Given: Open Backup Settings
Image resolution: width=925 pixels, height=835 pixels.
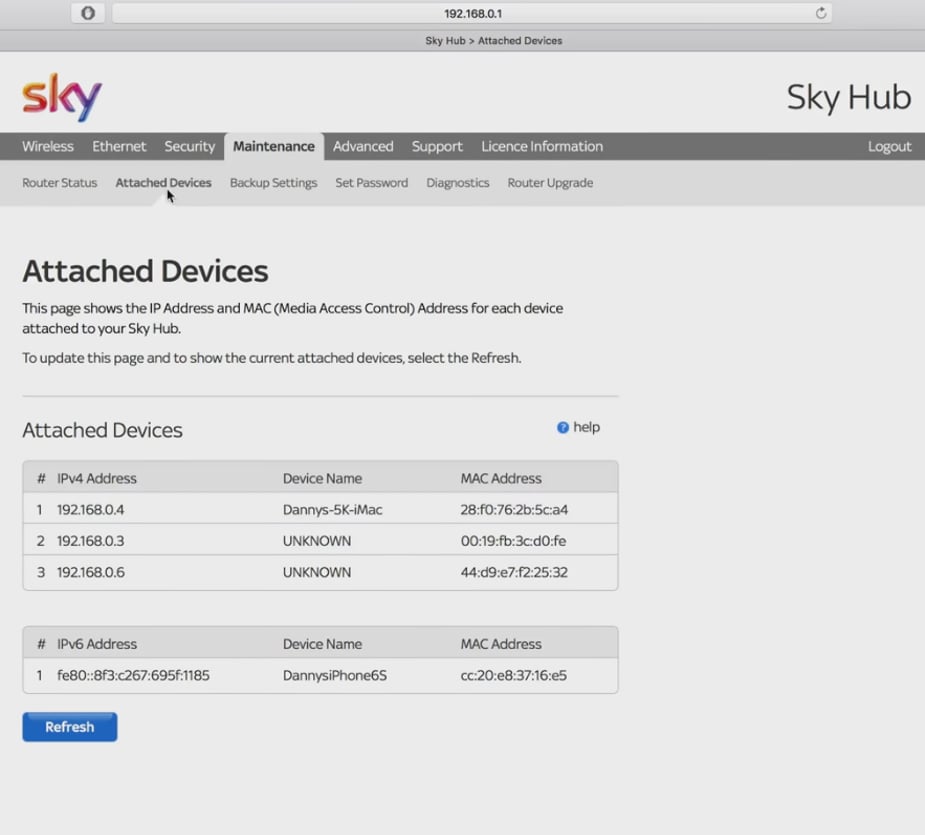Looking at the screenshot, I should 274,183.
